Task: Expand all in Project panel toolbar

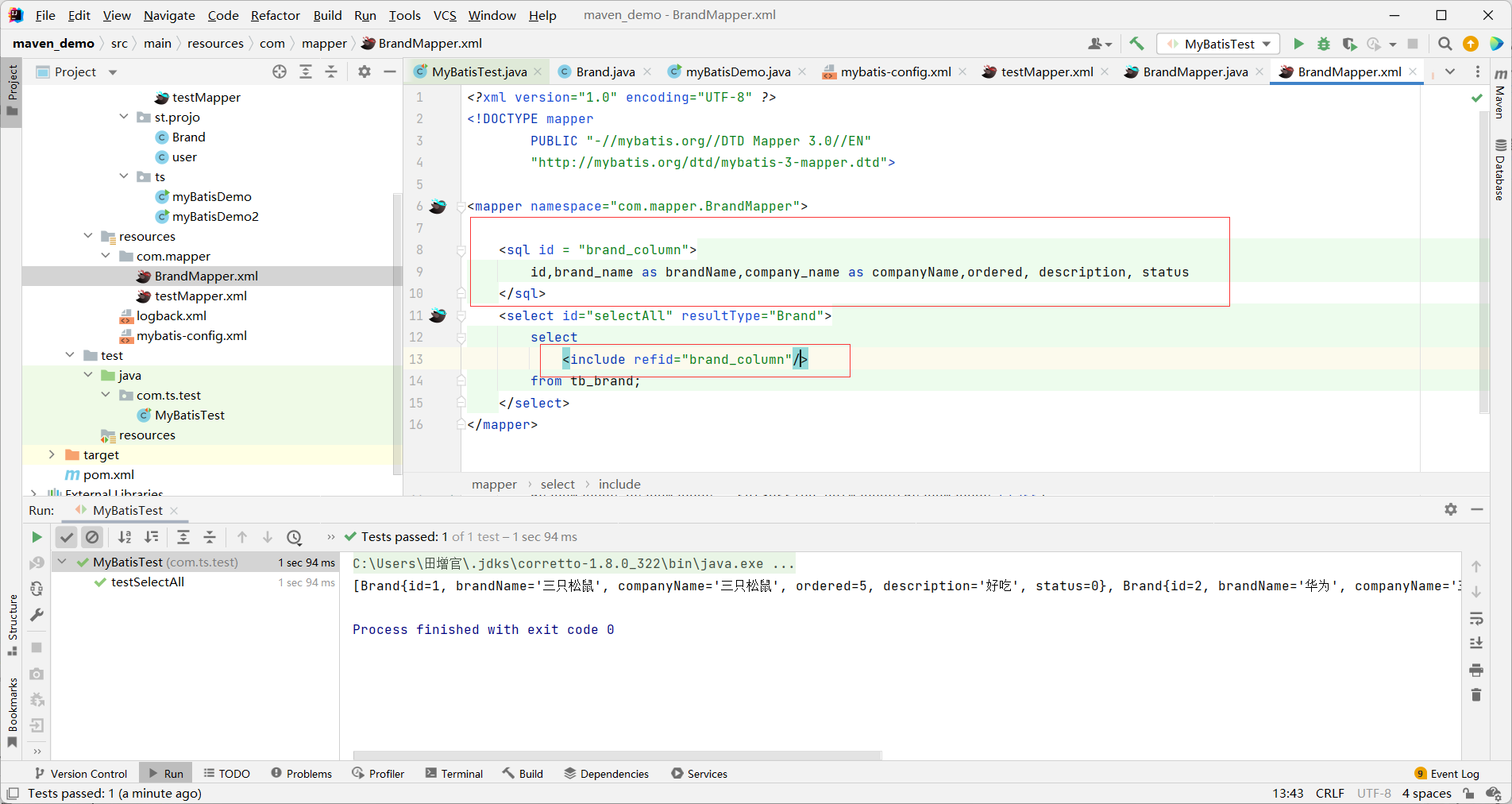Action: coord(306,72)
